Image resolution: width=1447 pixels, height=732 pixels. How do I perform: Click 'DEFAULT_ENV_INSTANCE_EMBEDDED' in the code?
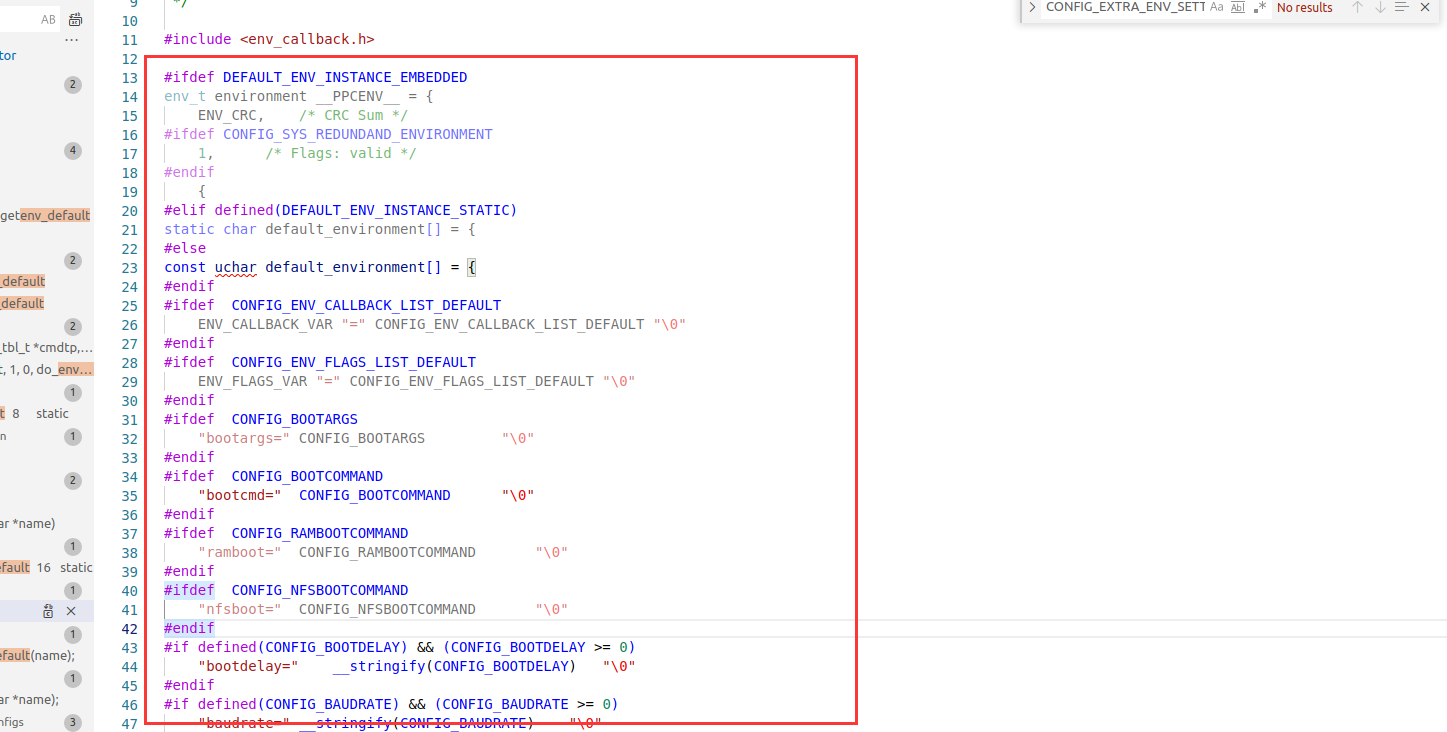click(x=345, y=78)
